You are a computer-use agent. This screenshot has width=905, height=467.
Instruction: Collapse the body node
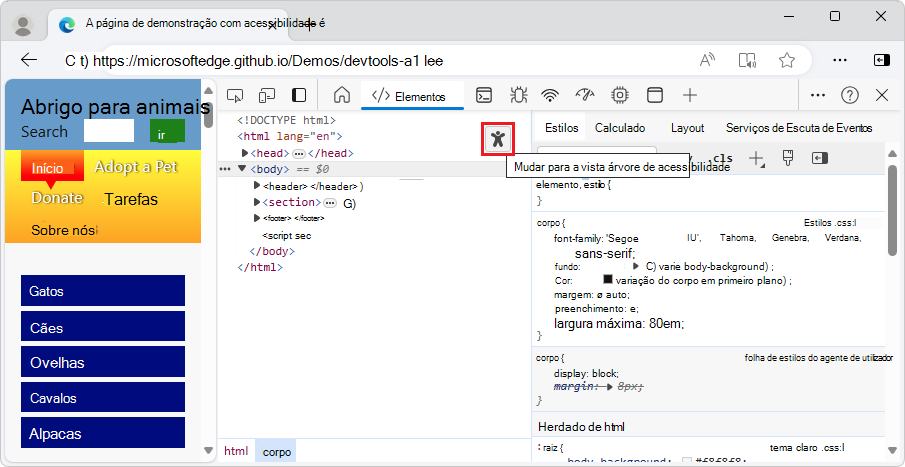[242, 169]
